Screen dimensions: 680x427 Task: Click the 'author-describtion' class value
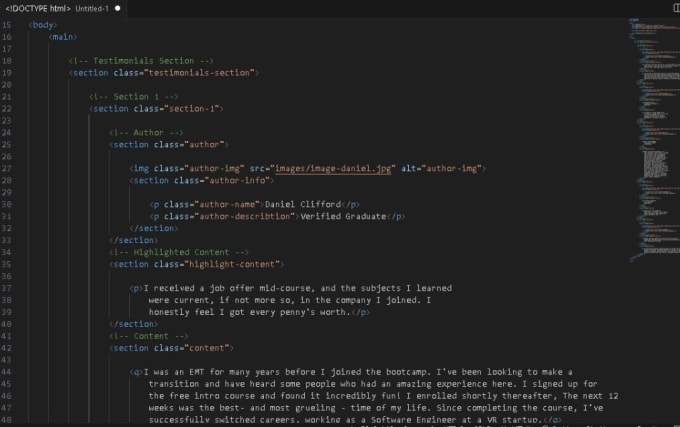[x=245, y=217]
